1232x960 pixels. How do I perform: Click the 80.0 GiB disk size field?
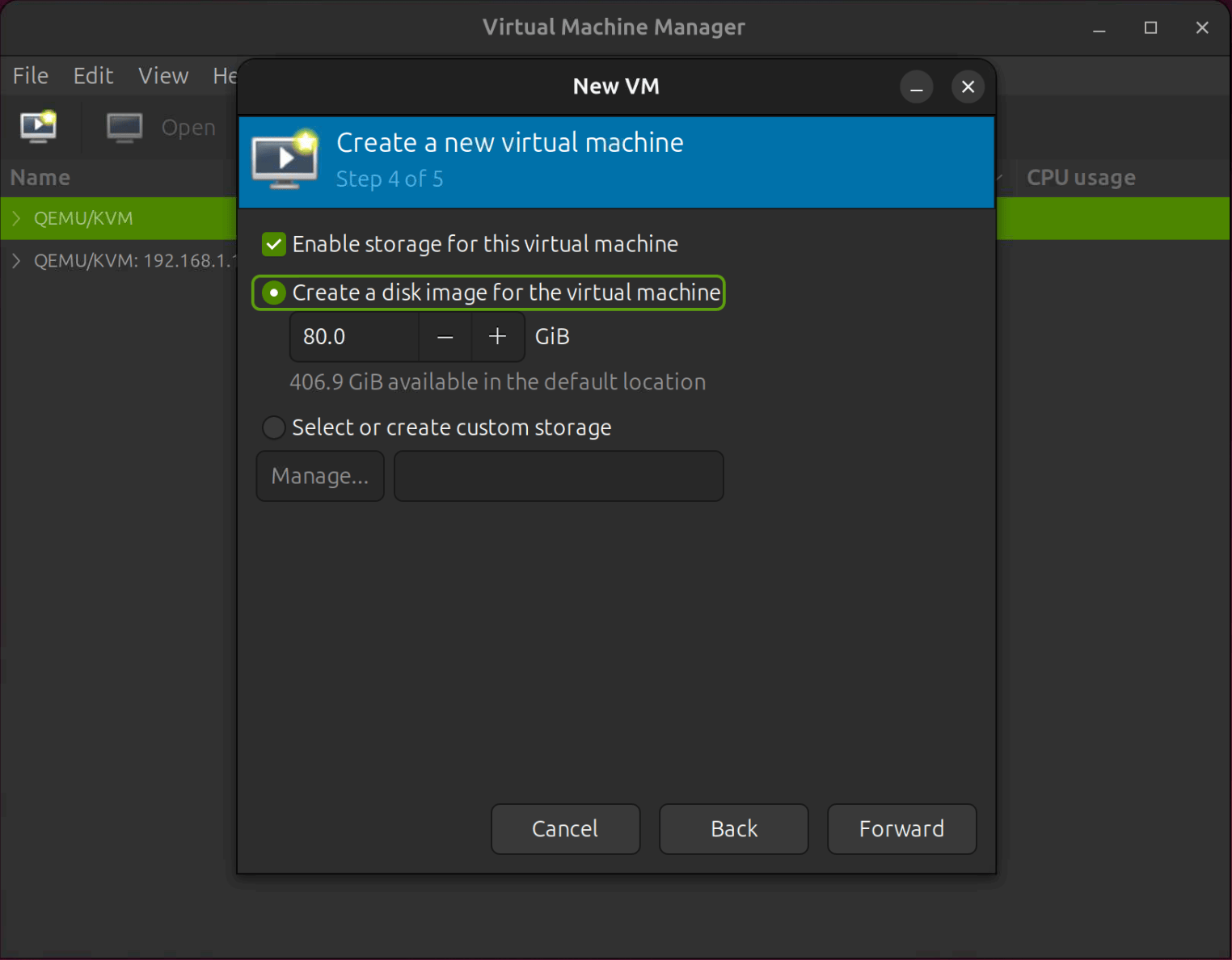[x=353, y=337]
